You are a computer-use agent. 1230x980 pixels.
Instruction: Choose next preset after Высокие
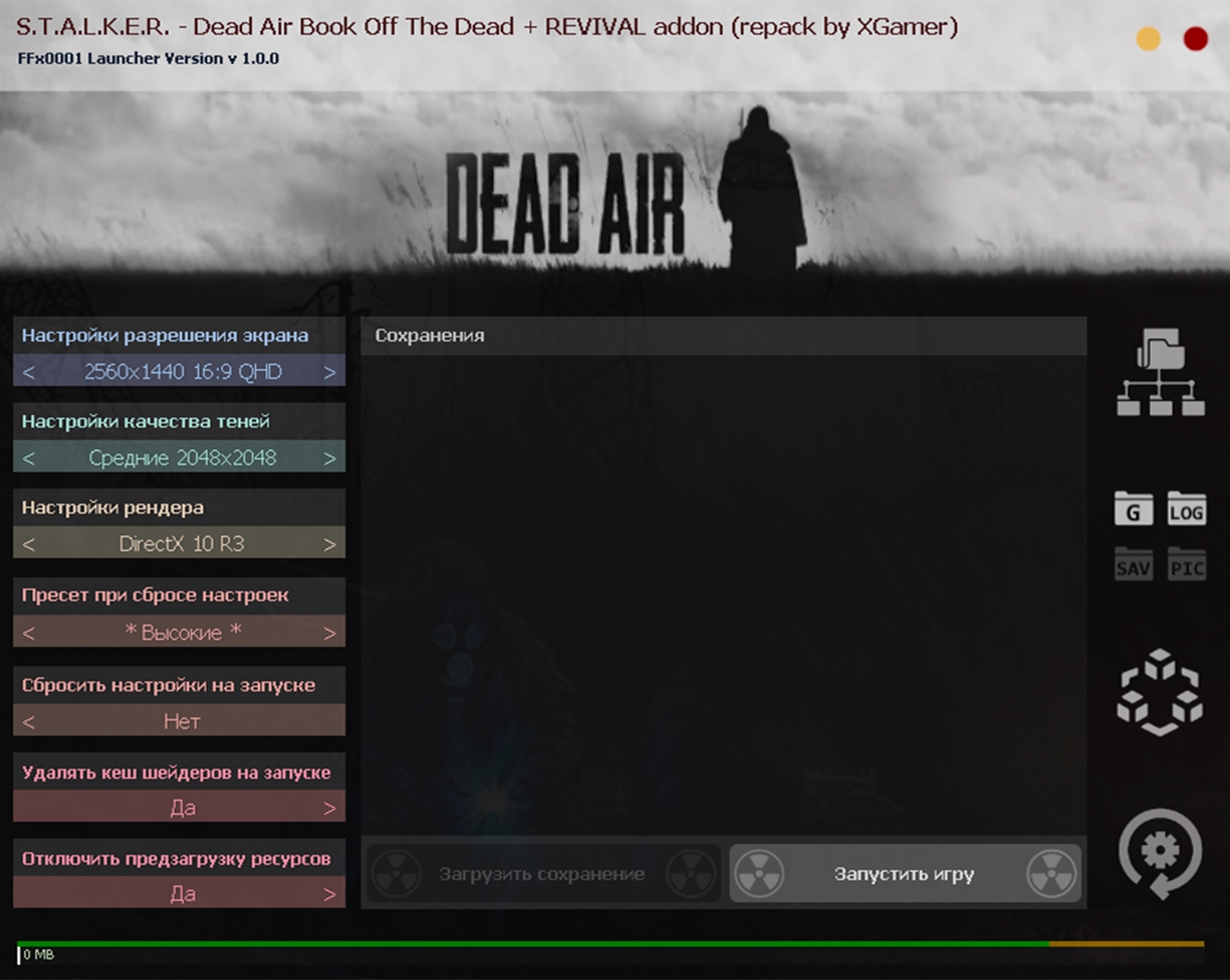330,633
